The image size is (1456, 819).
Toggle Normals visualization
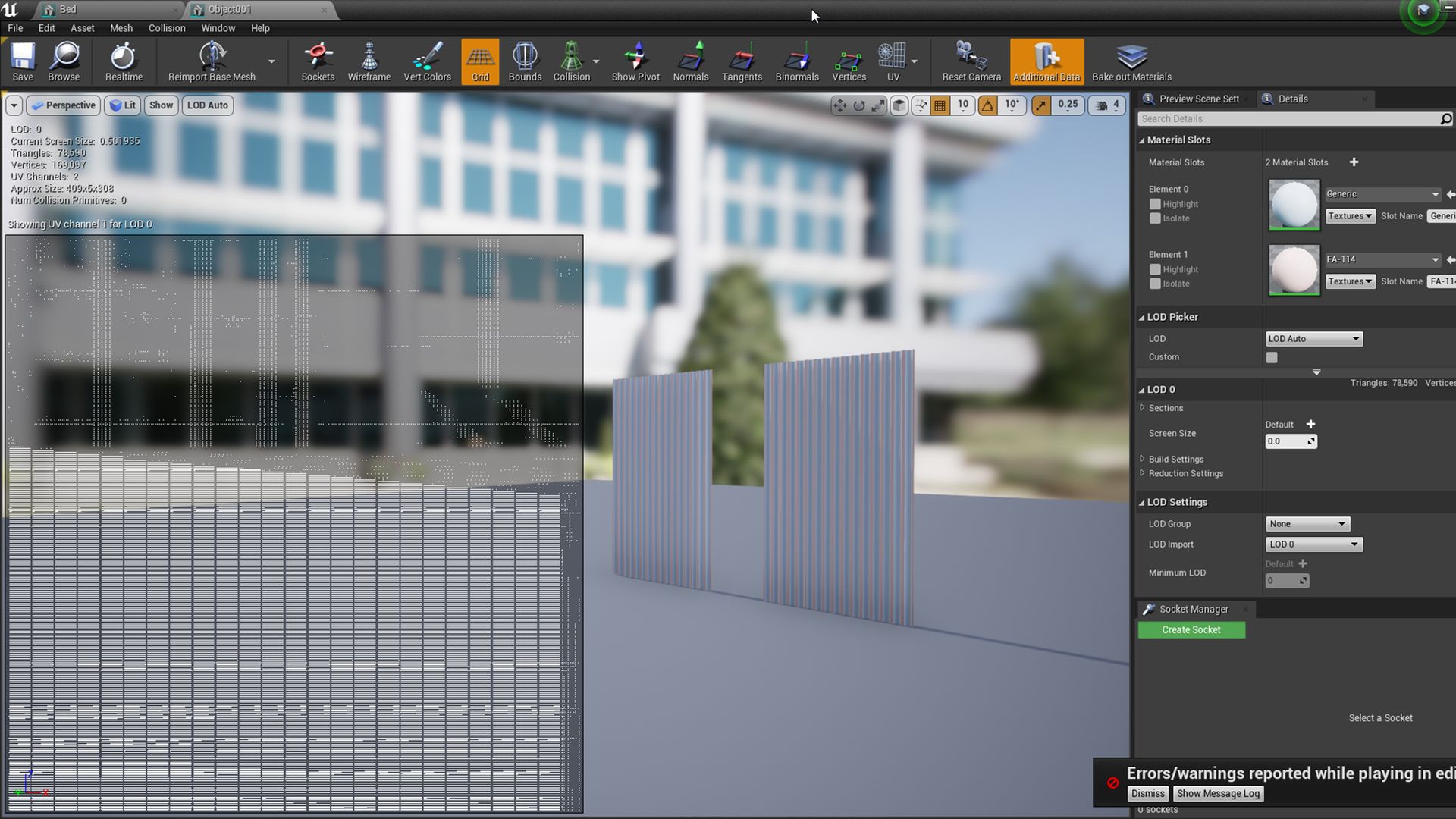pyautogui.click(x=690, y=61)
